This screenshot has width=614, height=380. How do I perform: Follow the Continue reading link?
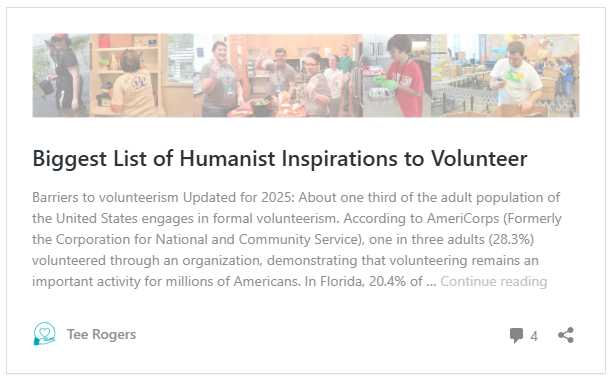coord(493,281)
